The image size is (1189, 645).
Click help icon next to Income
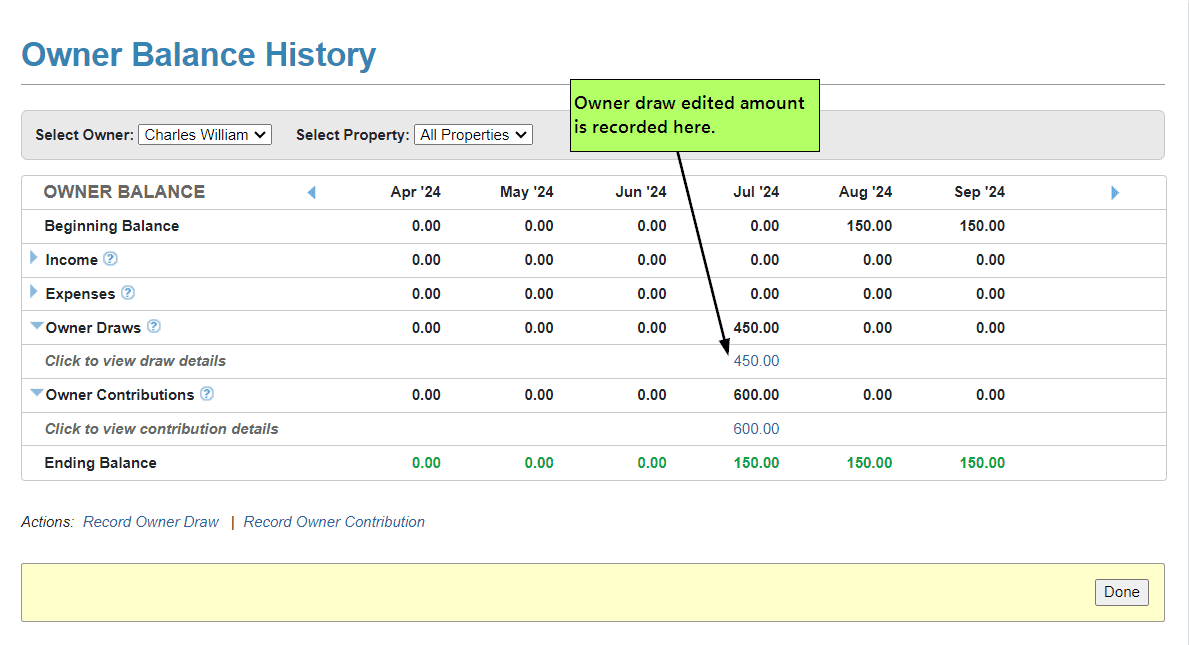tap(111, 259)
